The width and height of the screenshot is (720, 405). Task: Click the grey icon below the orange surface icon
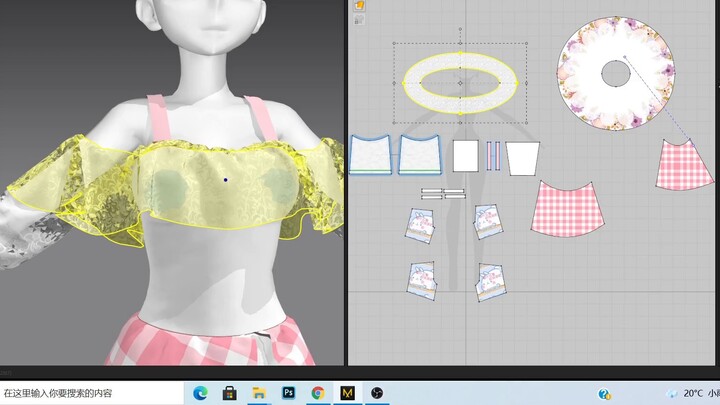tap(359, 17)
